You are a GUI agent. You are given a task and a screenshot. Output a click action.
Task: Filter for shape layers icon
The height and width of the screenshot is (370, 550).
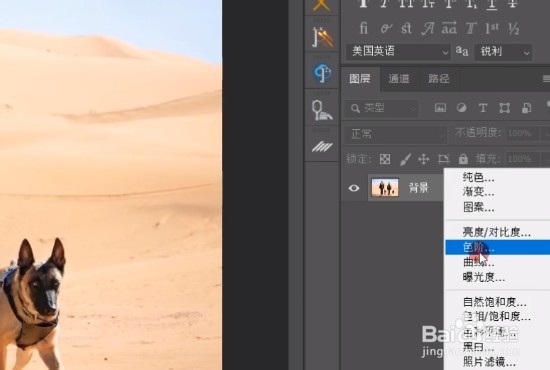504,108
